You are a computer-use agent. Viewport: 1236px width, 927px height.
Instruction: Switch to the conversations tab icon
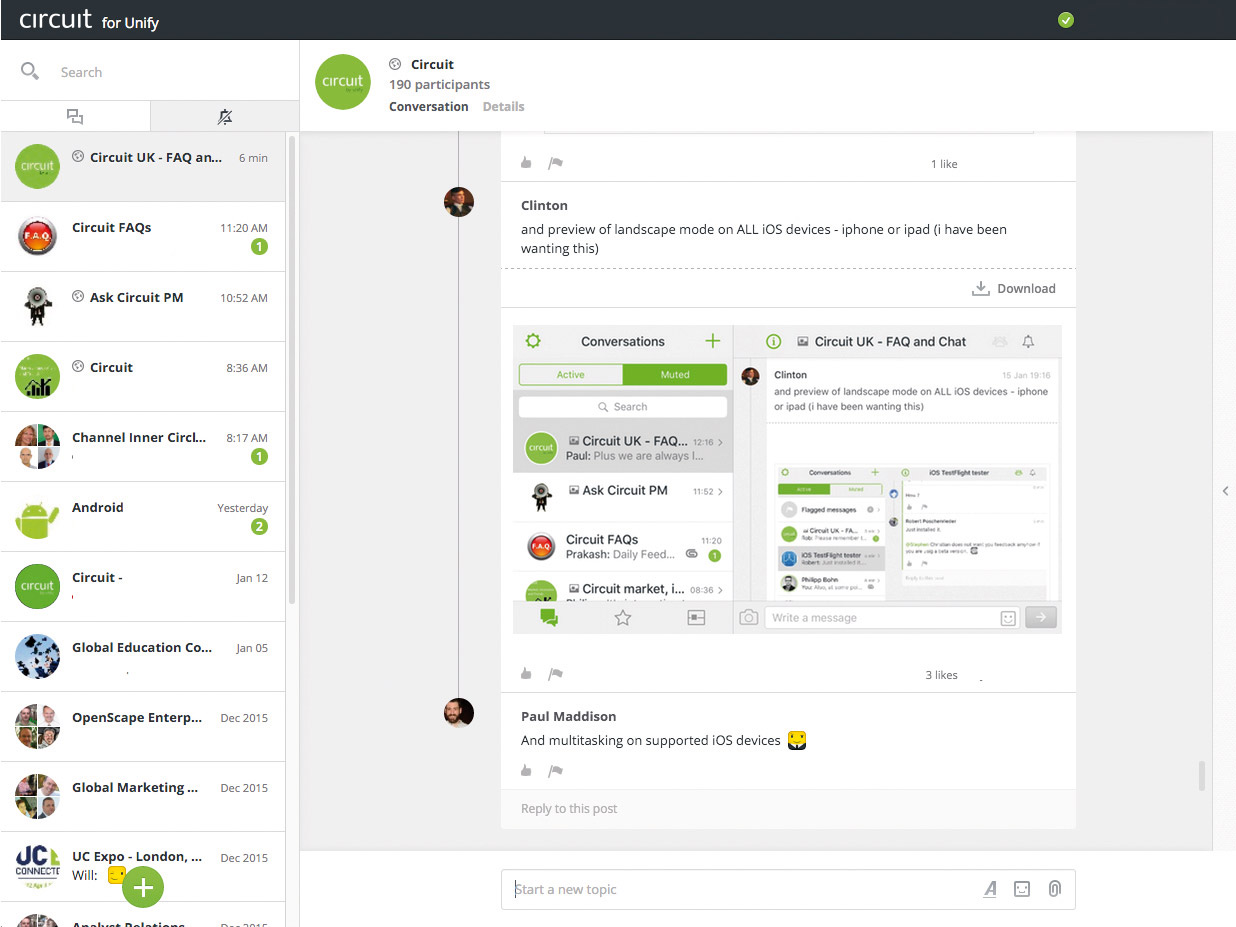(75, 117)
